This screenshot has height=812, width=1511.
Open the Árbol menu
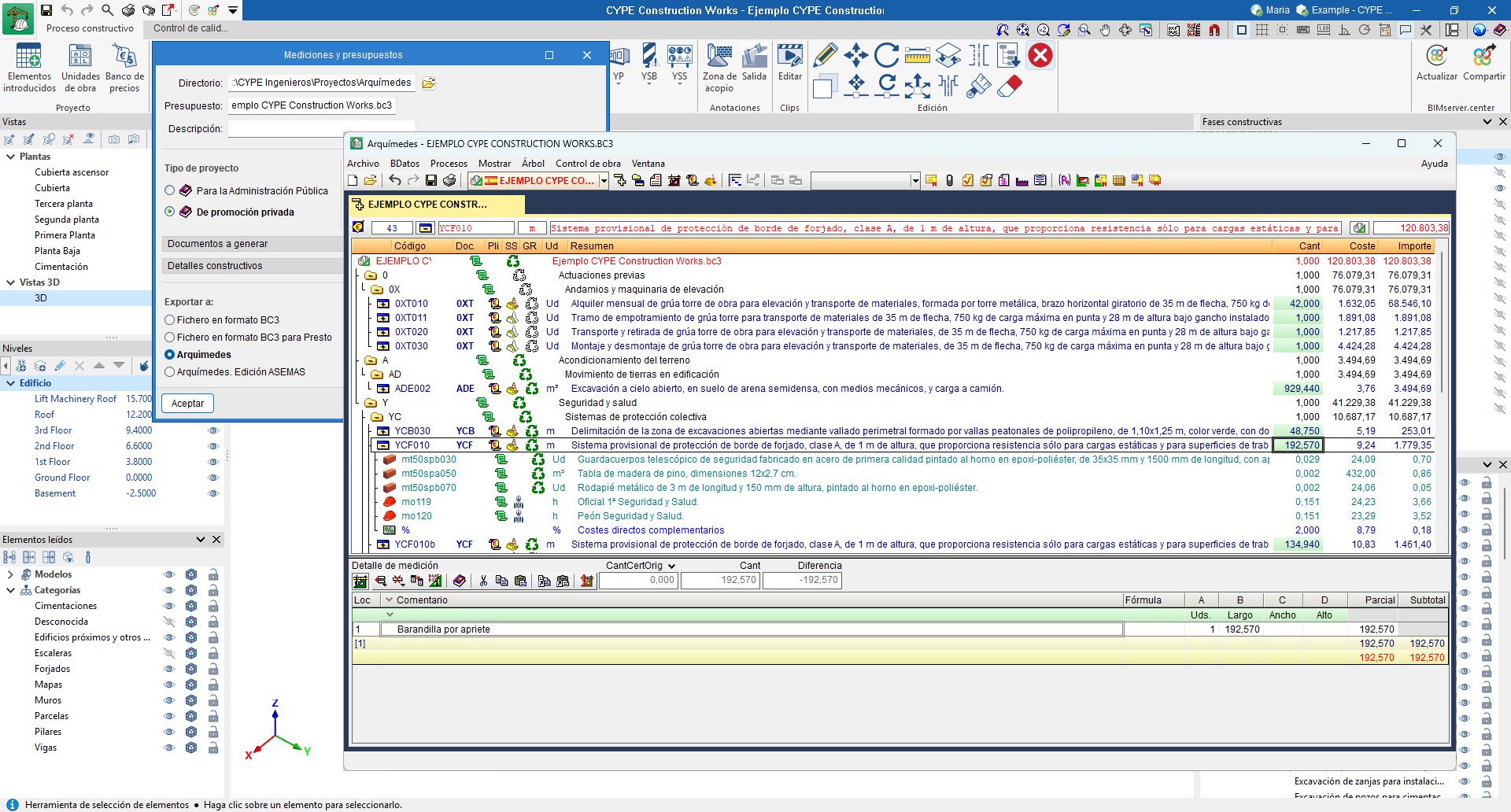[x=533, y=164]
